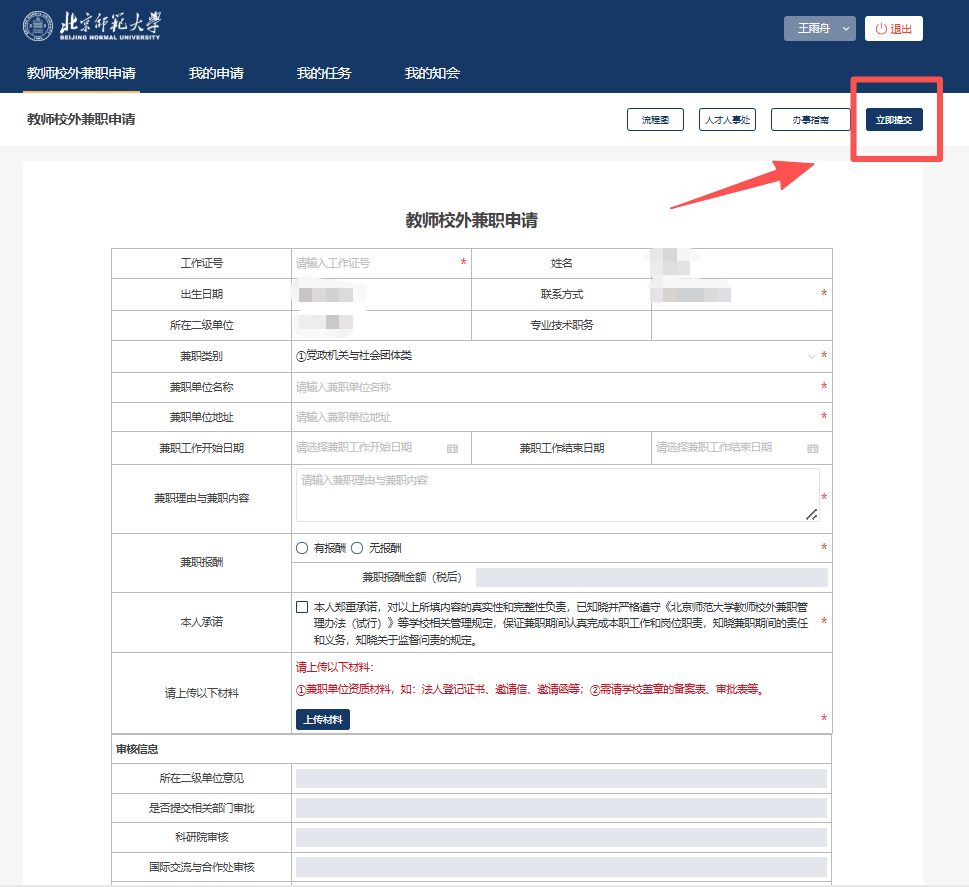969x887 pixels.
Task: Switch to 我的任务 tab
Action: tap(324, 73)
